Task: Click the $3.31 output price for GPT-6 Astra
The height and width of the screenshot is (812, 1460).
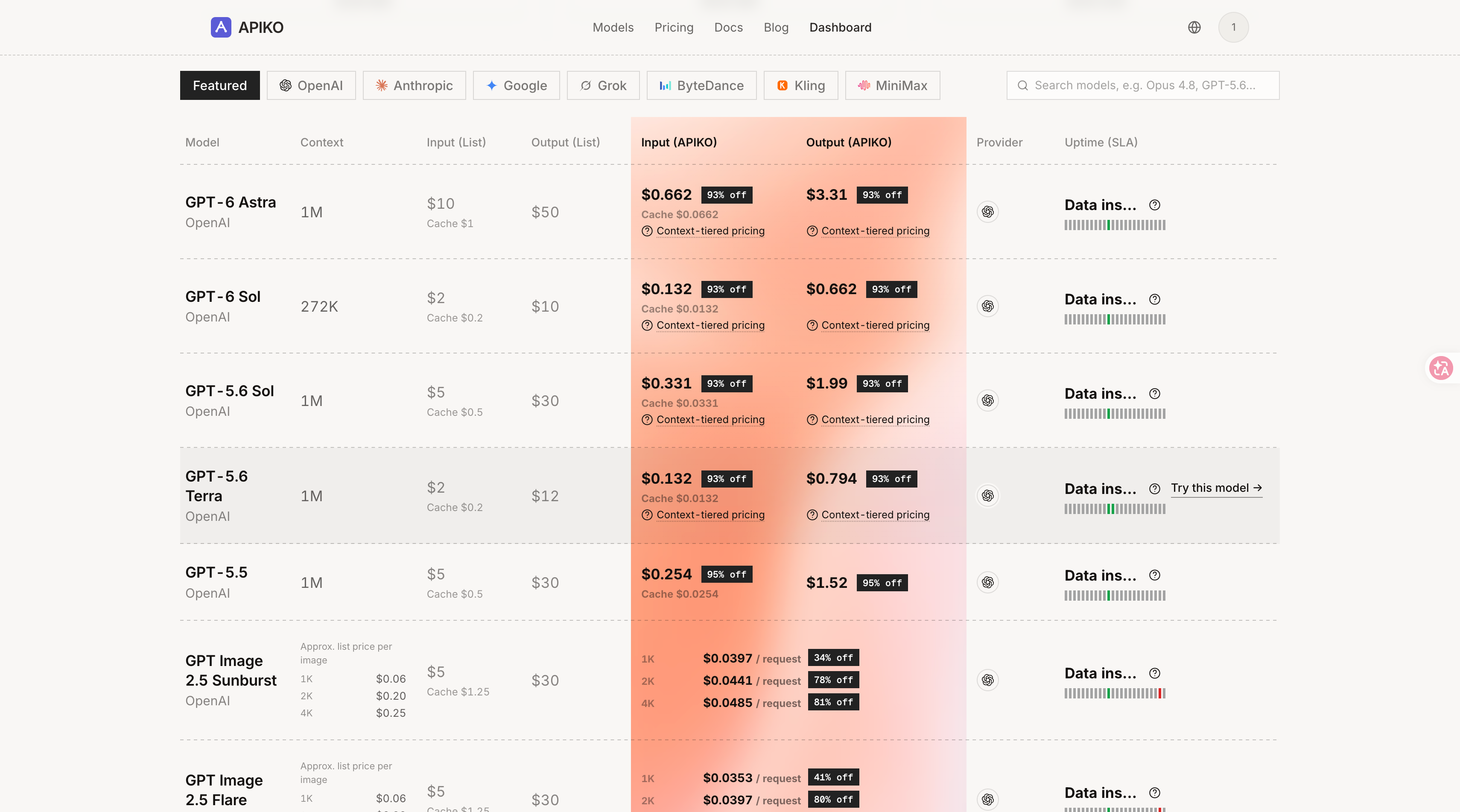Action: pos(826,195)
